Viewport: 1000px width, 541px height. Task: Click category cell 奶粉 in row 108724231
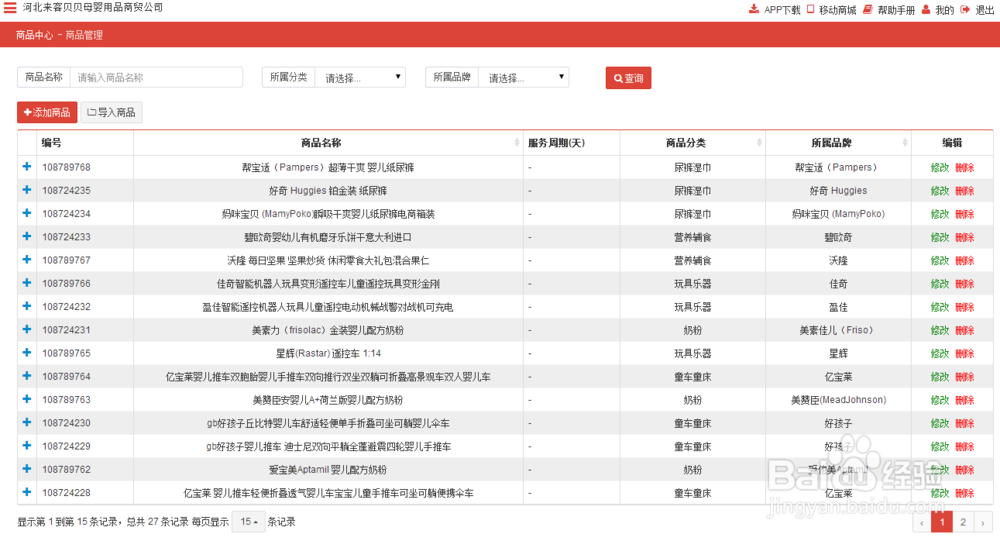pos(693,330)
